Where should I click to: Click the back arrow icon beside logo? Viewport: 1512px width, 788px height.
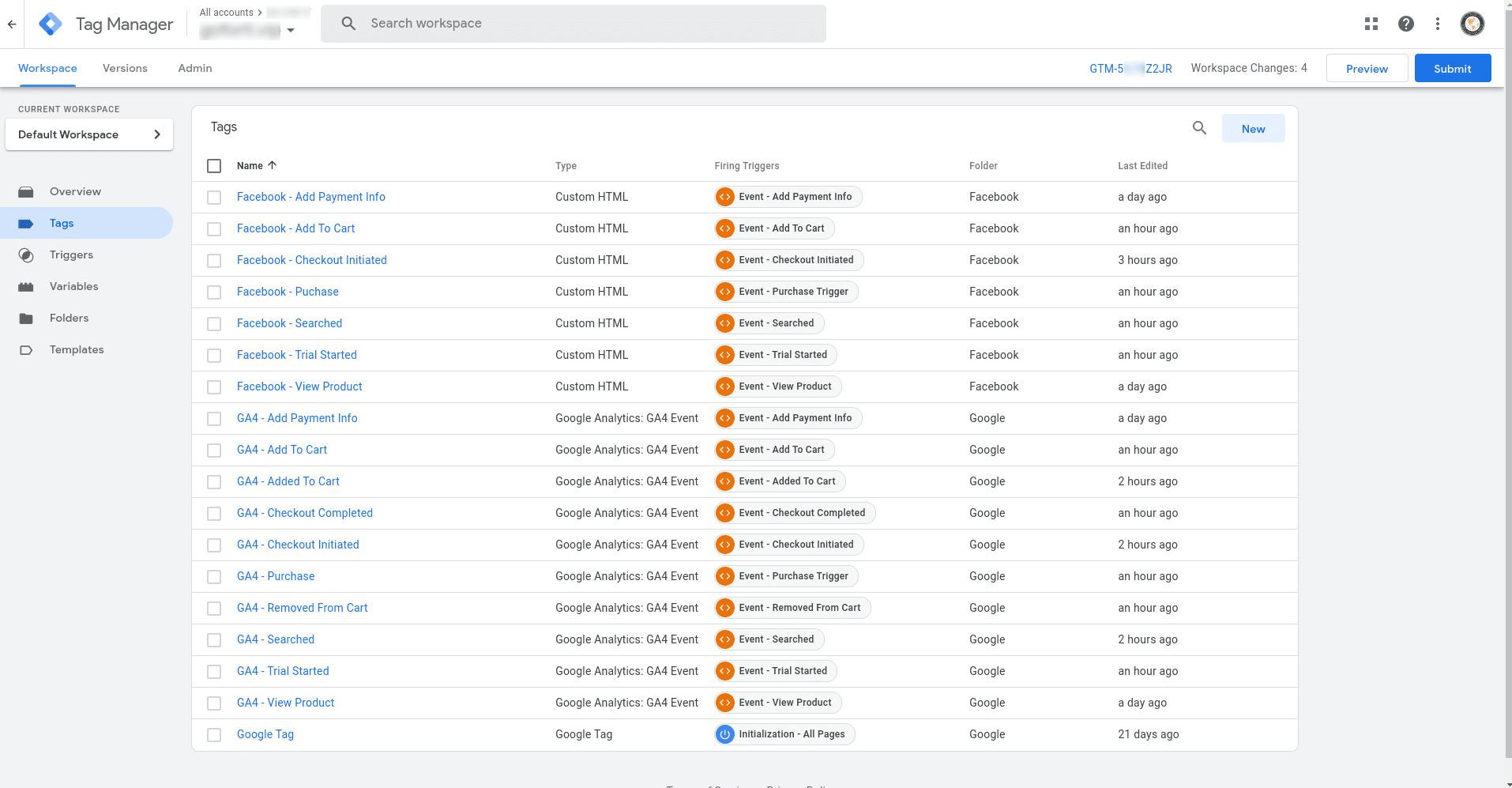pos(12,24)
